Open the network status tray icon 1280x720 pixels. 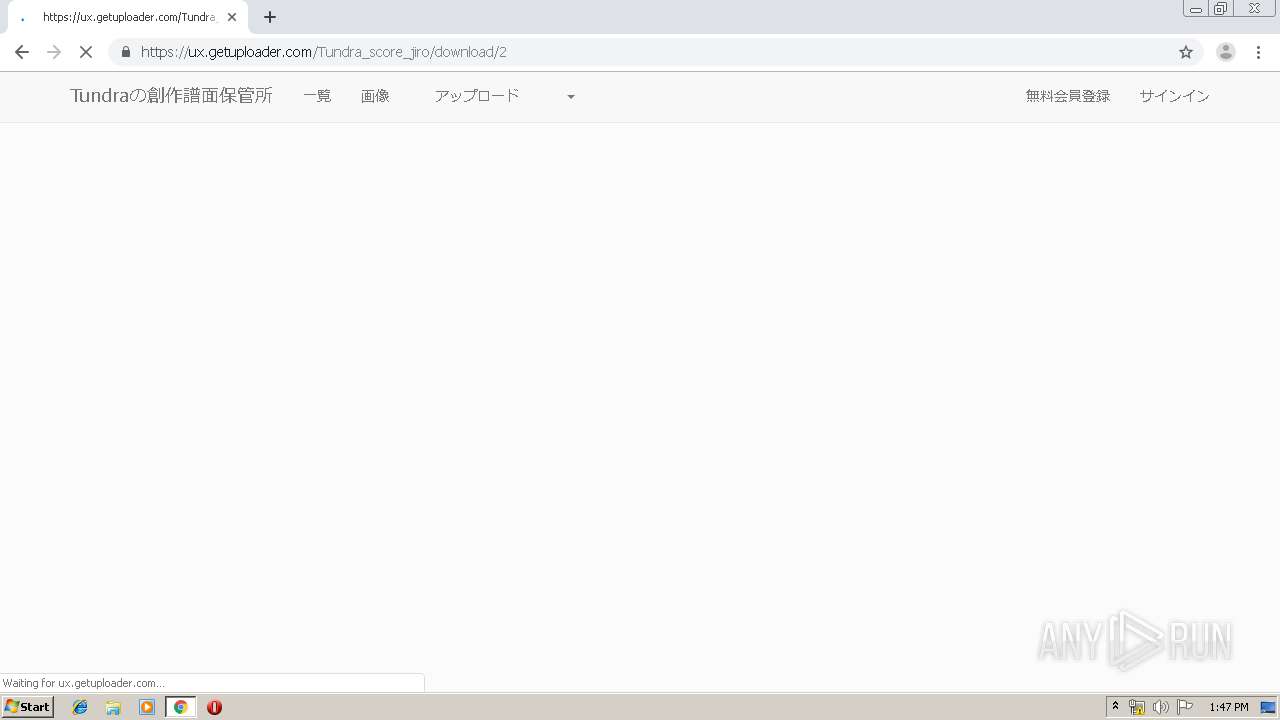pyautogui.click(x=1137, y=707)
